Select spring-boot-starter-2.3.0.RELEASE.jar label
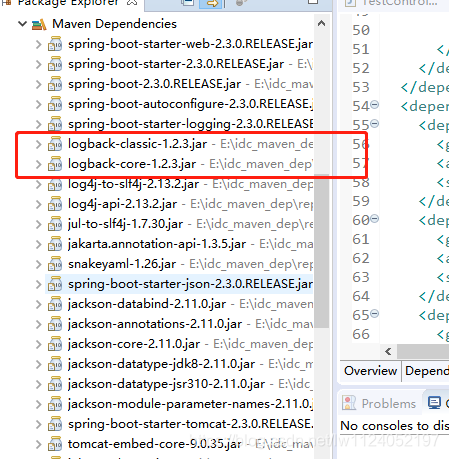449x459 pixels. pyautogui.click(x=176, y=64)
